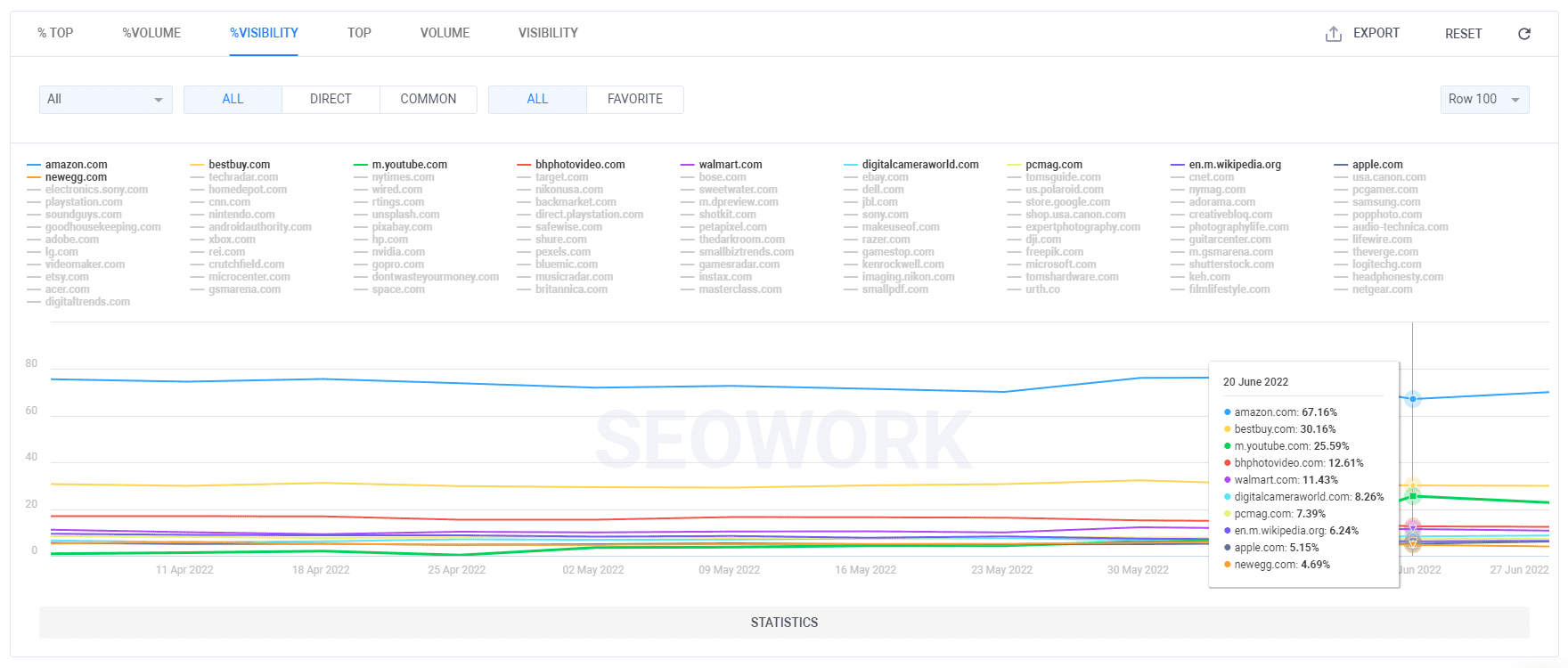This screenshot has width=1568, height=668.
Task: Expand the STATISTICS section
Action: click(784, 623)
